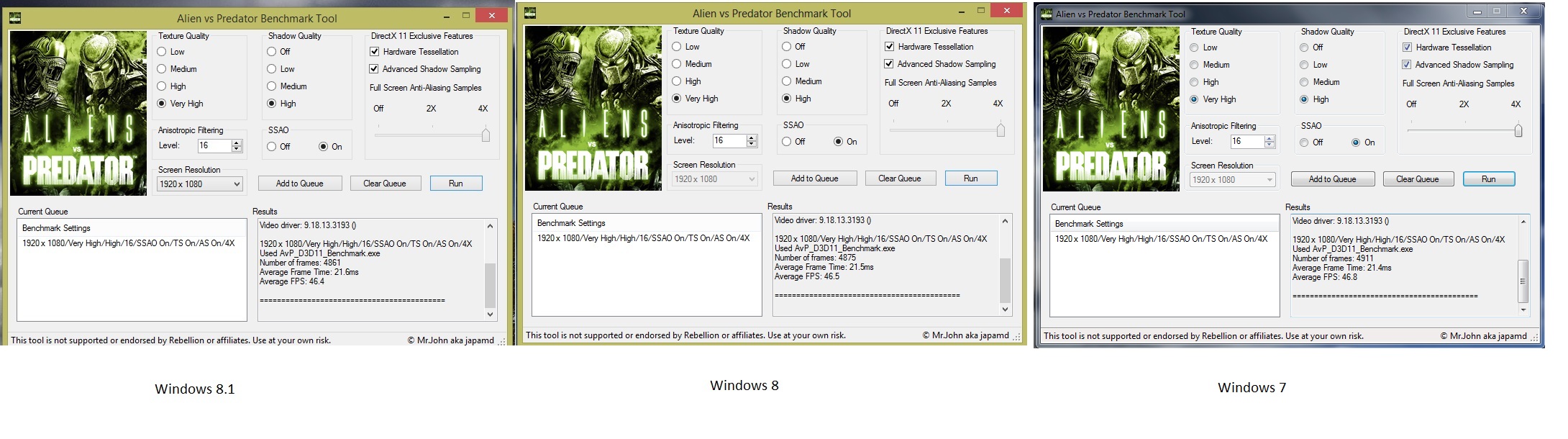This screenshot has height=439, width=1568.
Task: Increase Anisotropic Filtering level in Windows 8.1 window
Action: pos(237,142)
